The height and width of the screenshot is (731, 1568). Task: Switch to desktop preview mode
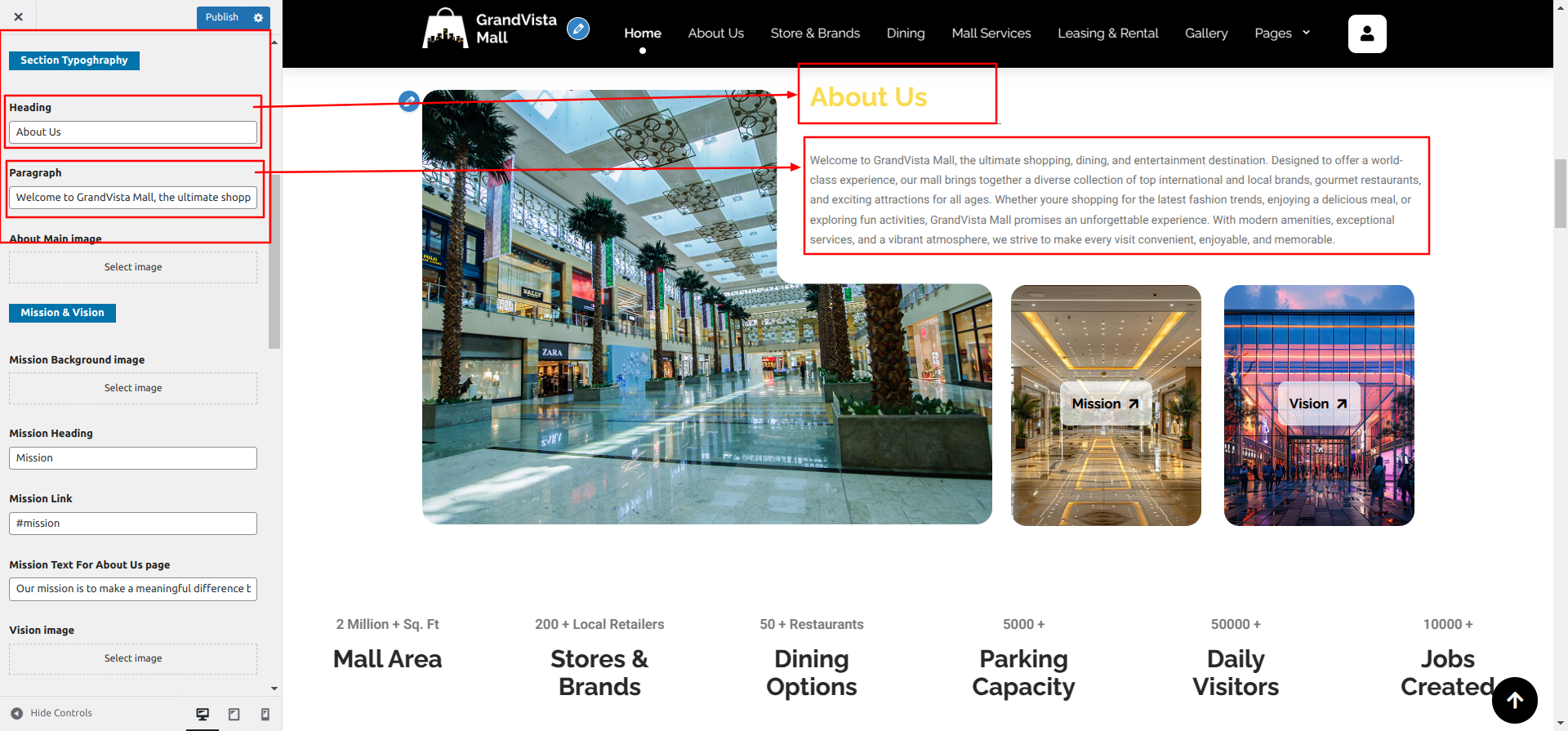203,714
